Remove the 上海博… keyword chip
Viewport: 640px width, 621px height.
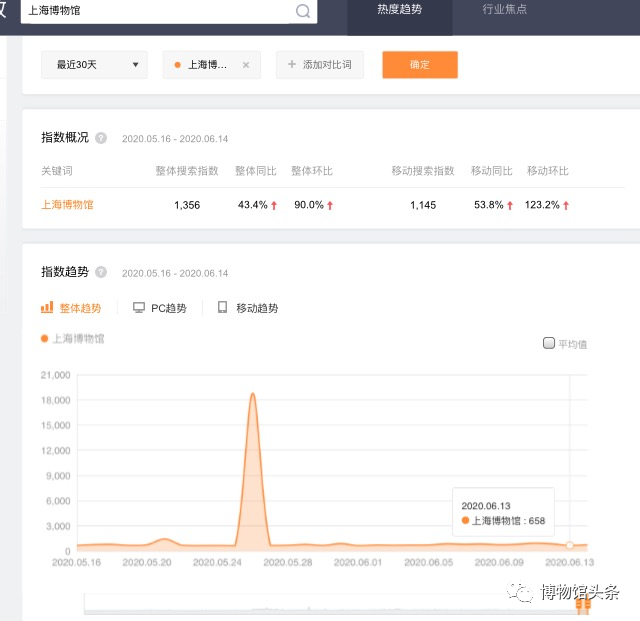coord(246,65)
